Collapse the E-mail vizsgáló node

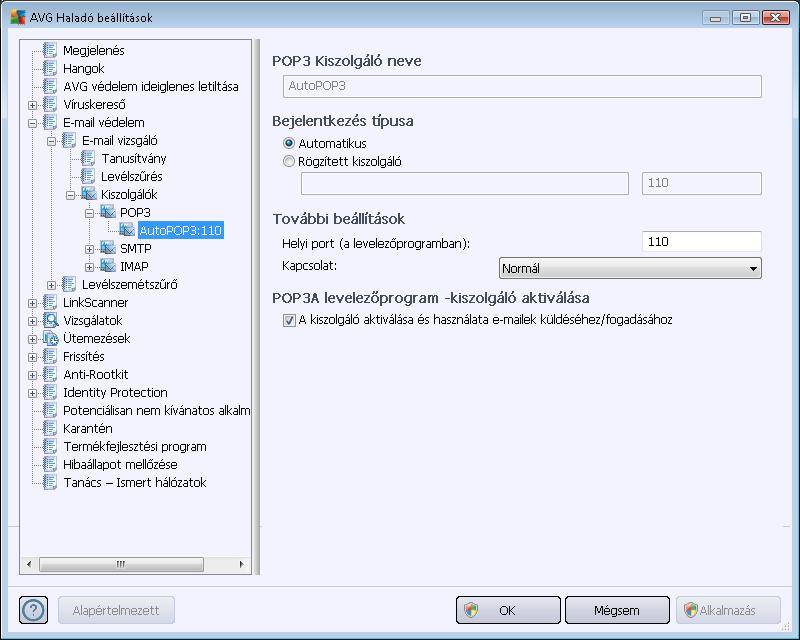tap(51, 141)
